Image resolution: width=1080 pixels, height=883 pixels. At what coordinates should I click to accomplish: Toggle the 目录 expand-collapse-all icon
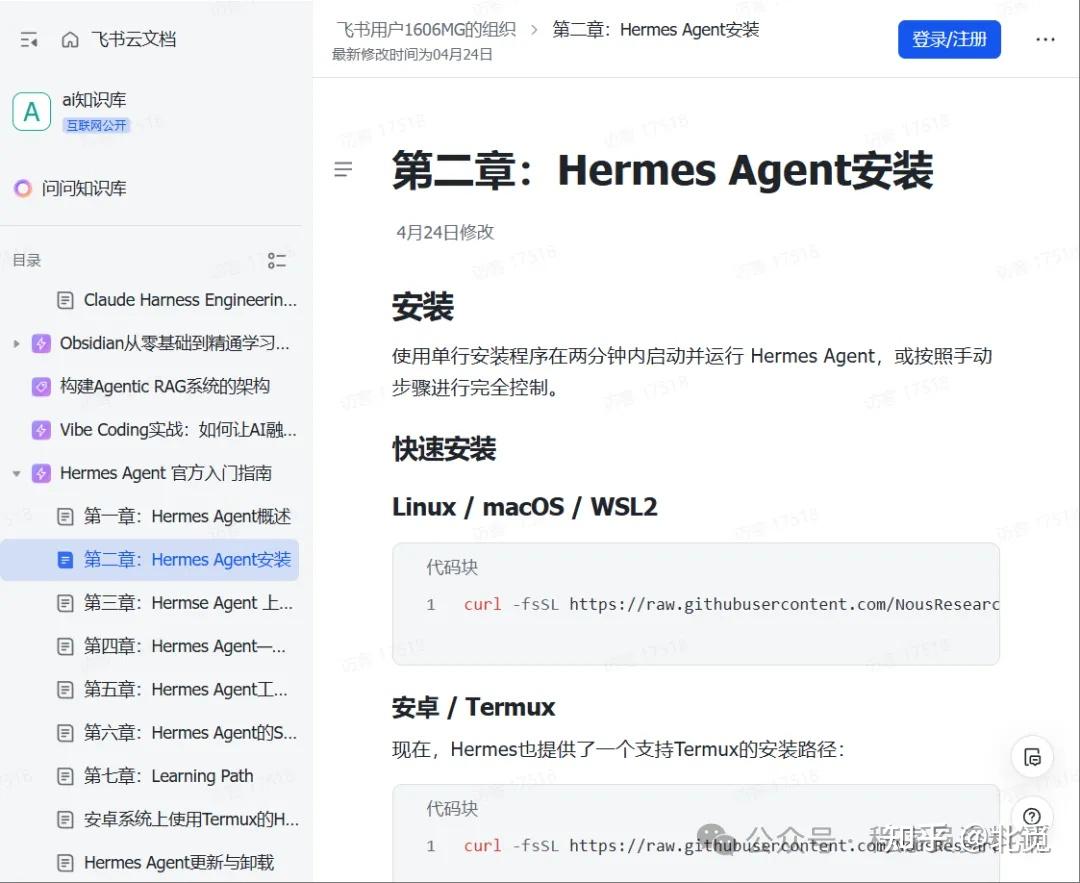click(277, 260)
